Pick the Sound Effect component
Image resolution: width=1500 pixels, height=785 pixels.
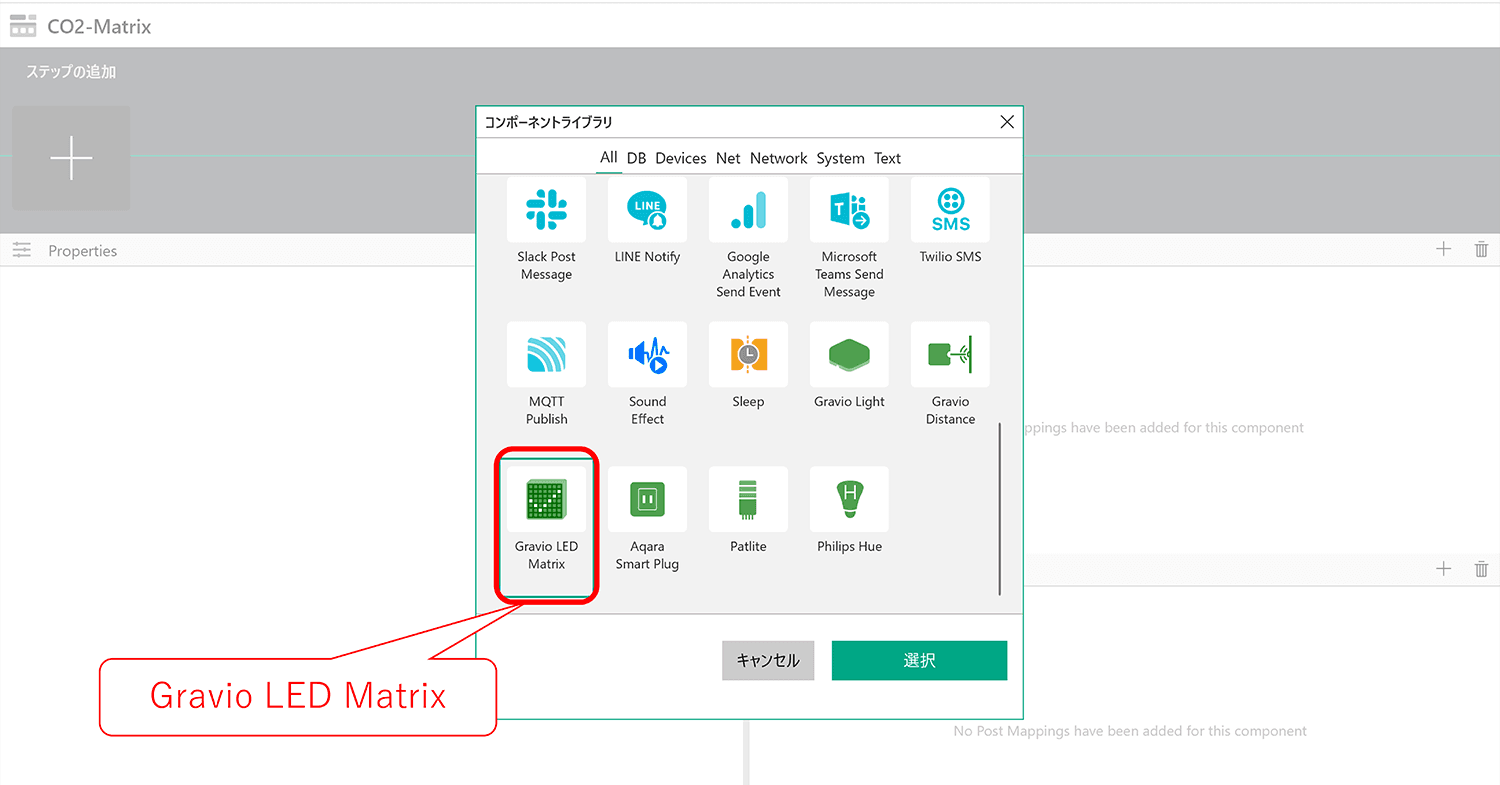tap(647, 376)
